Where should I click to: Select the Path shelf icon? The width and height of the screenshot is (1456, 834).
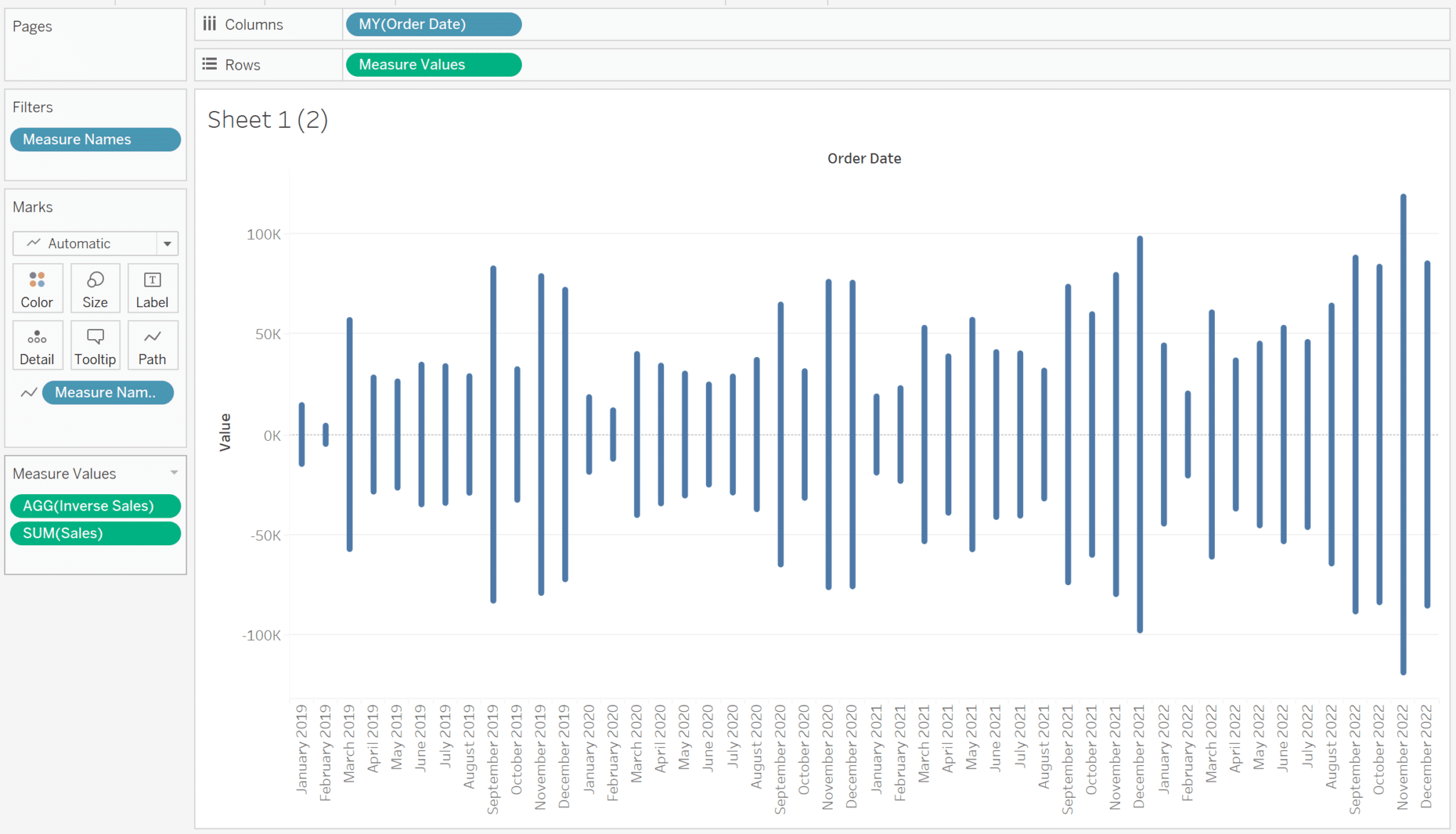click(152, 345)
